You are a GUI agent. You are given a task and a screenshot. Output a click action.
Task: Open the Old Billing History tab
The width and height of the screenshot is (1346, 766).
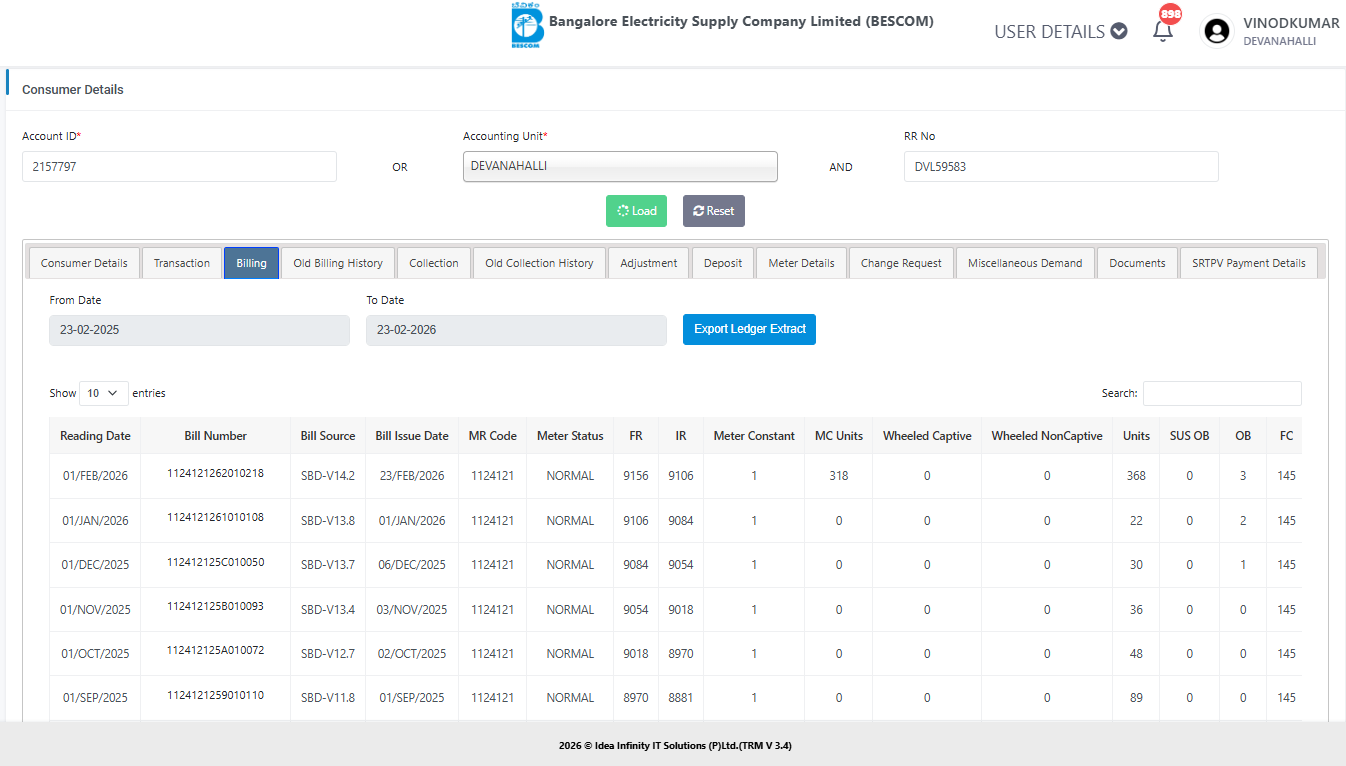pos(338,263)
